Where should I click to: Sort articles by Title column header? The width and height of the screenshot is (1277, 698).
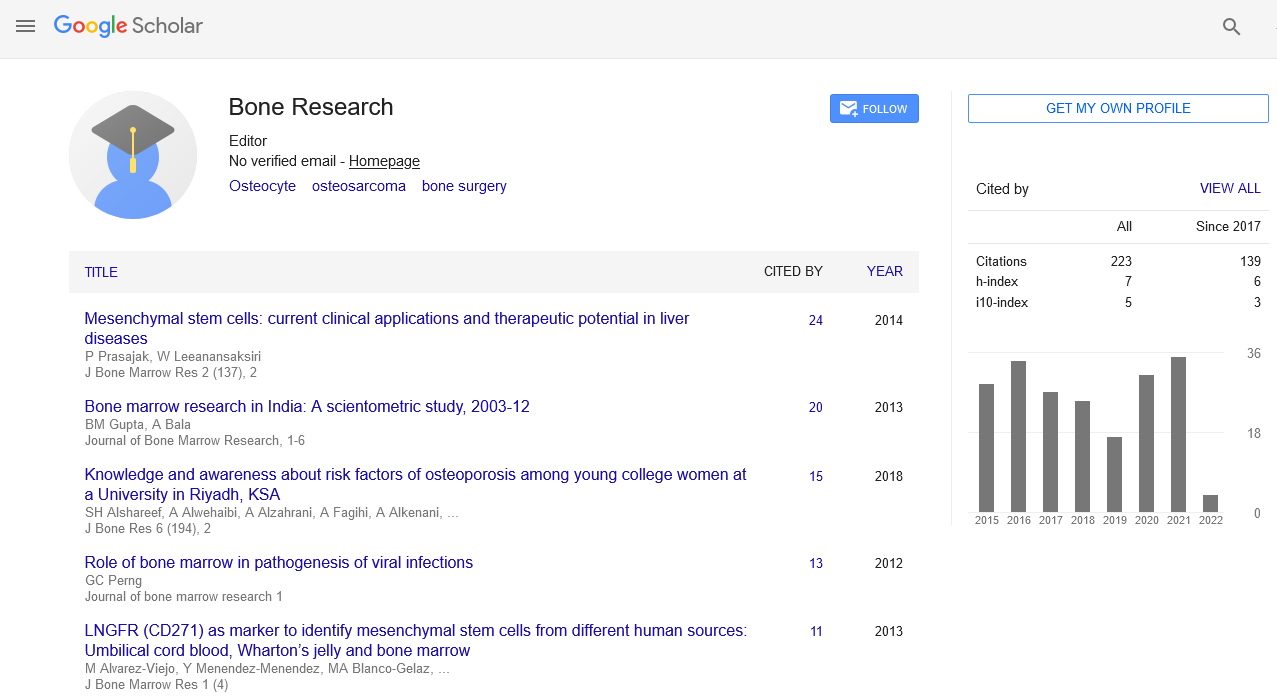tap(101, 272)
